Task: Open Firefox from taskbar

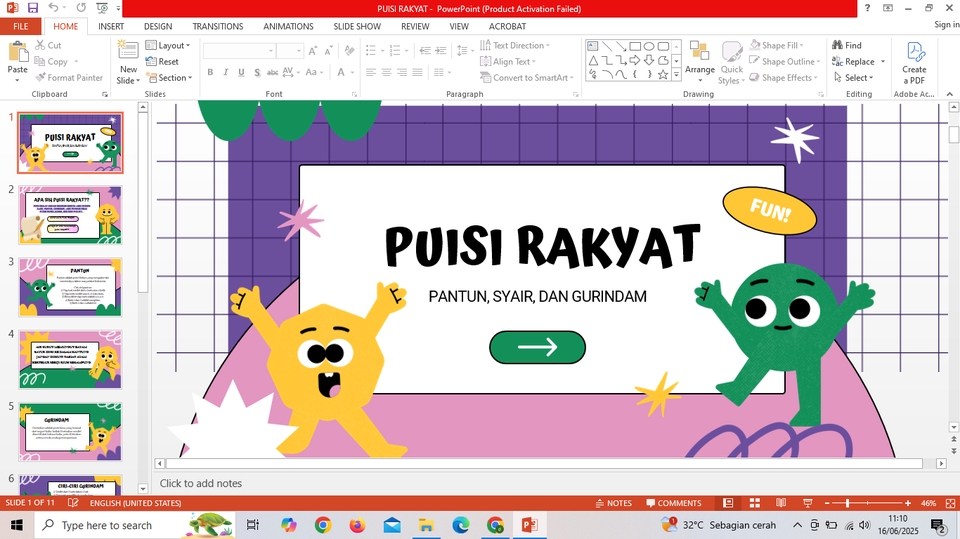Action: (x=357, y=525)
